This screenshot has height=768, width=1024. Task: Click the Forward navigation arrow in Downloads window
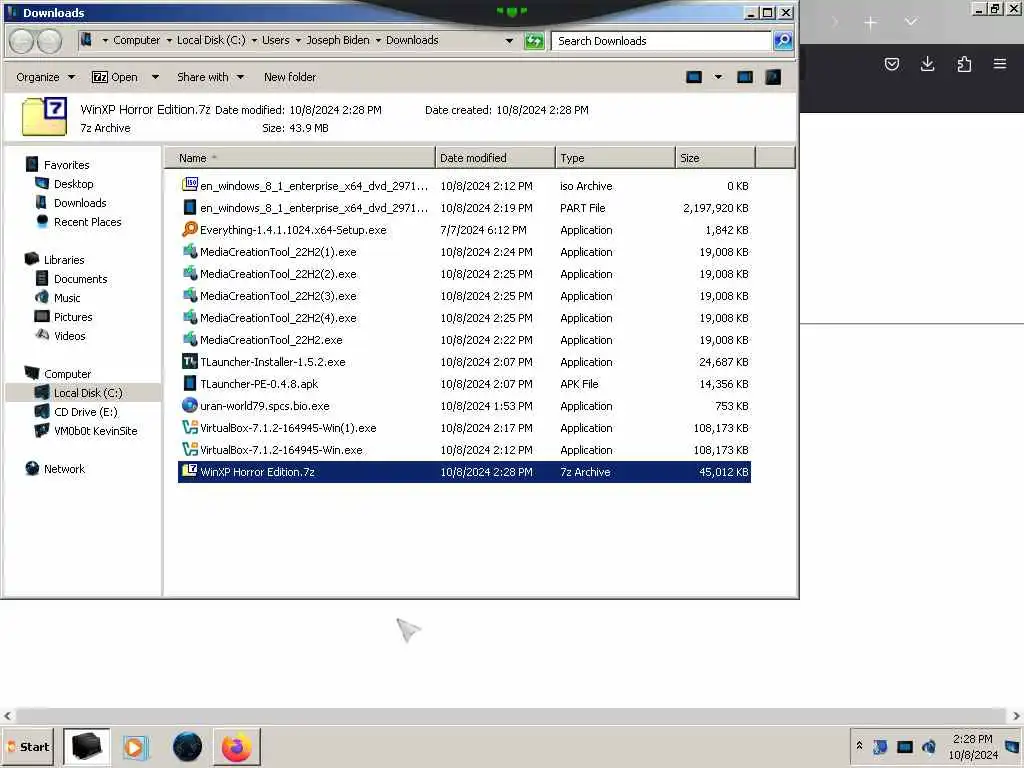(50, 41)
